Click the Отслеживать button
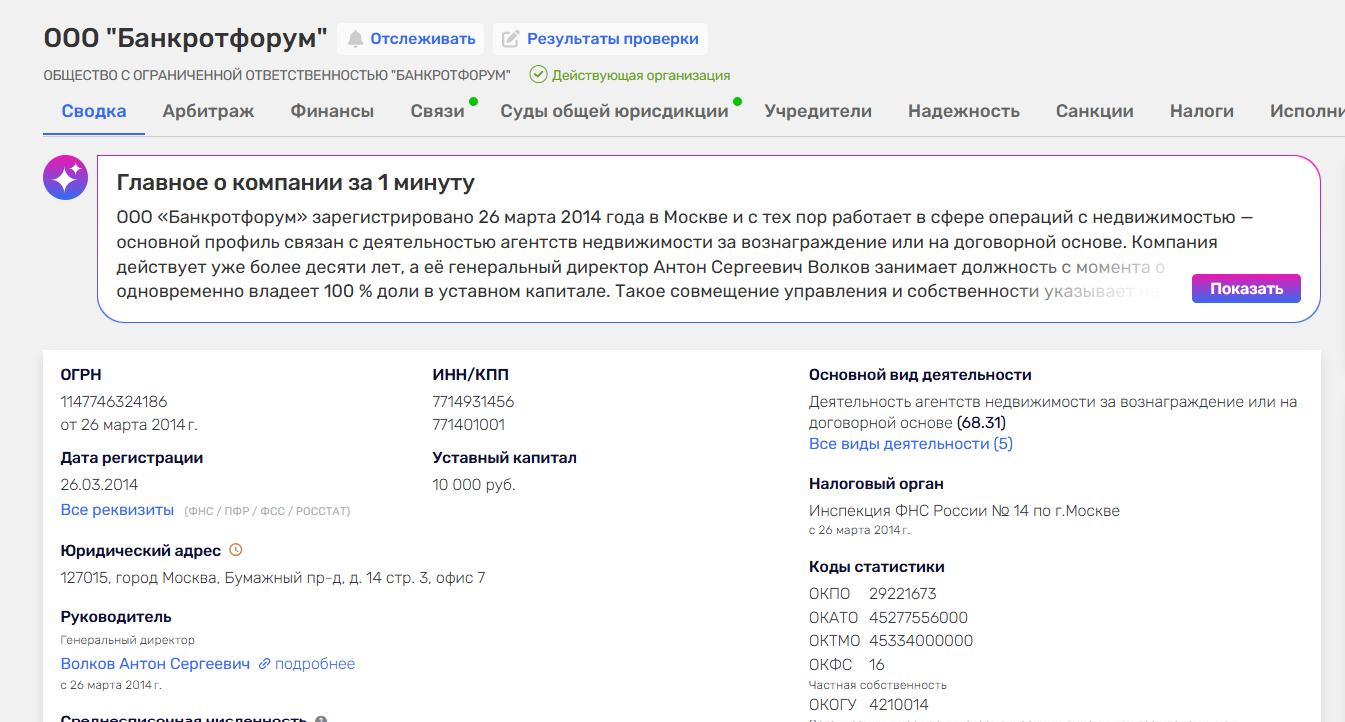Image resolution: width=1345 pixels, height=722 pixels. pyautogui.click(x=411, y=39)
